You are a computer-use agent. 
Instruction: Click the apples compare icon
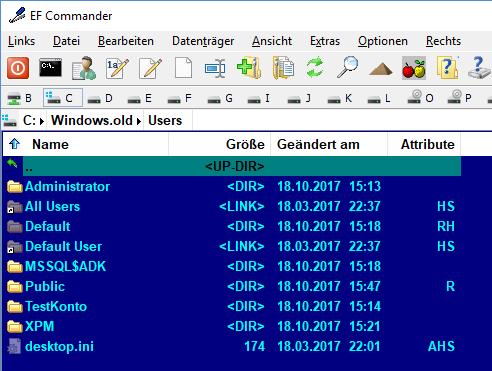click(x=414, y=68)
